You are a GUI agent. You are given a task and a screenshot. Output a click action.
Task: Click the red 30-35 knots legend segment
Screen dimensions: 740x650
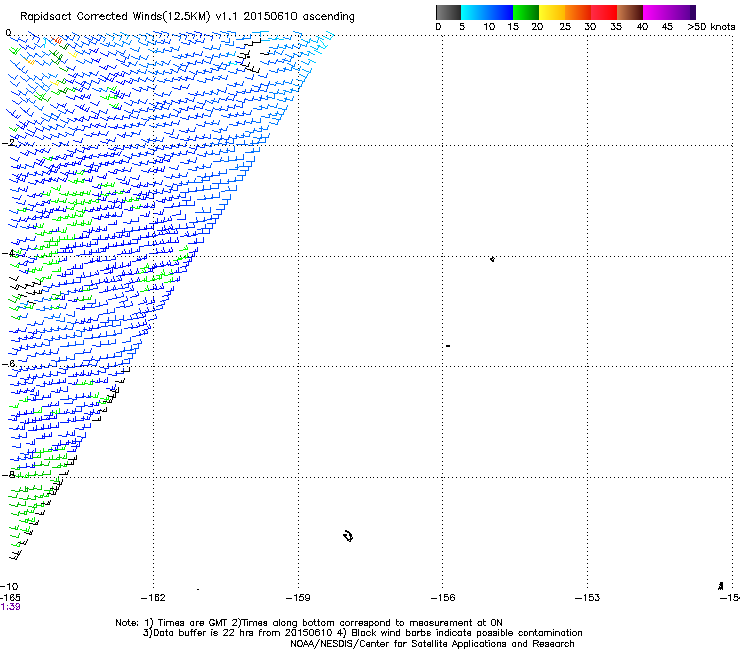604,12
